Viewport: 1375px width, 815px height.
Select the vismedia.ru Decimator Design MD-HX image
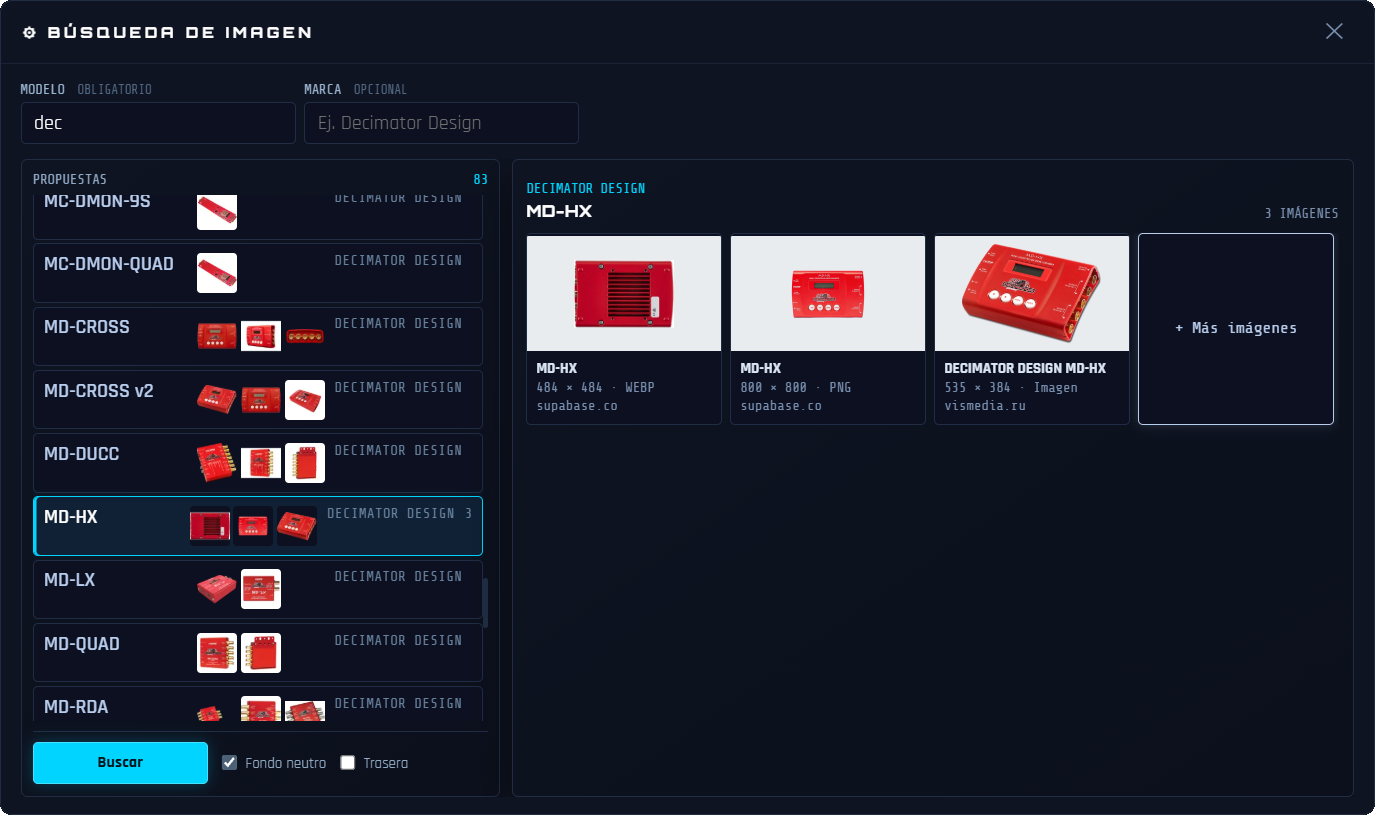pyautogui.click(x=1032, y=329)
